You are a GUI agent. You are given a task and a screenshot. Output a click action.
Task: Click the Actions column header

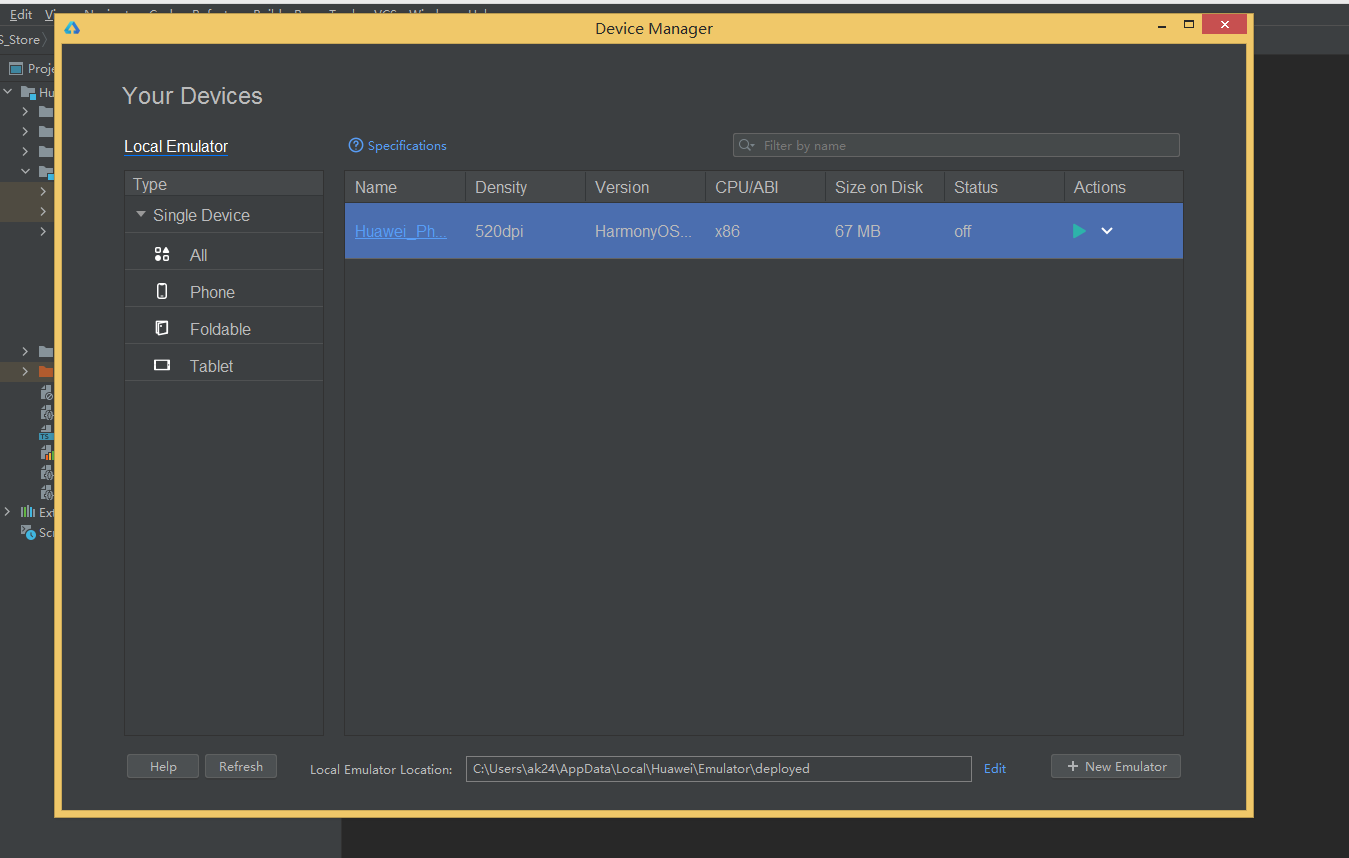coord(1124,187)
